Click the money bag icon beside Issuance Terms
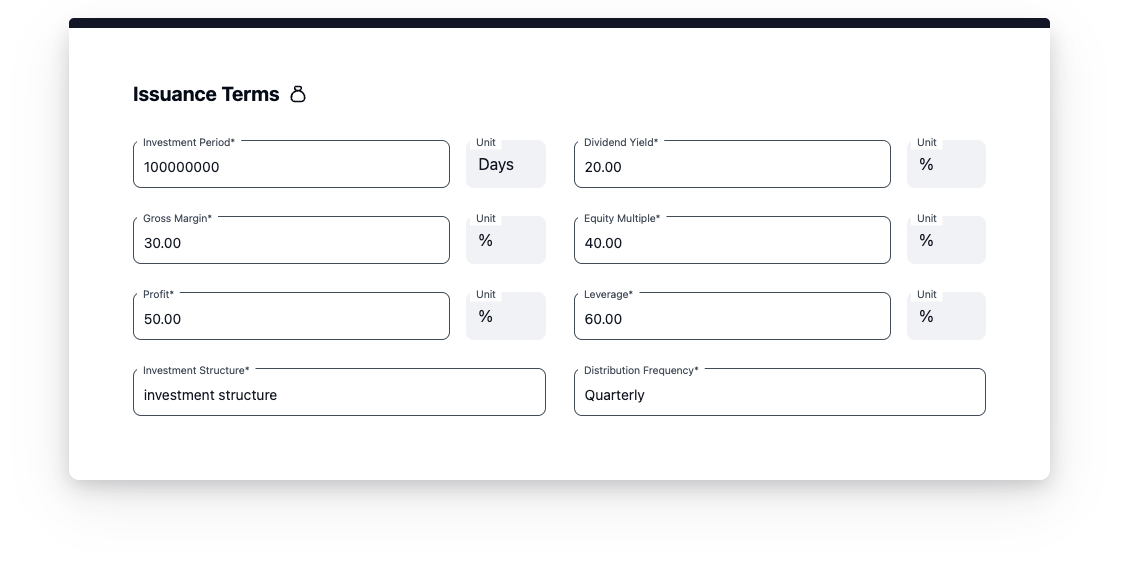This screenshot has width=1121, height=575. click(298, 94)
